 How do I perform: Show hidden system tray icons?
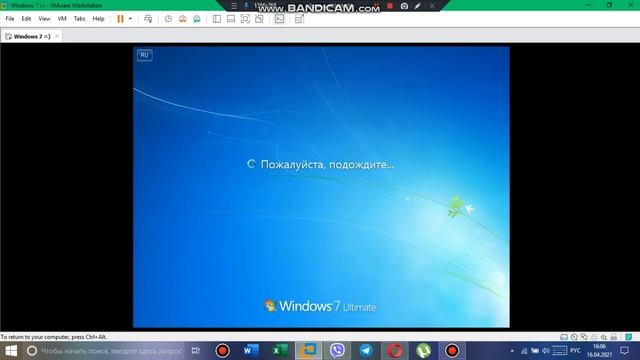512,351
